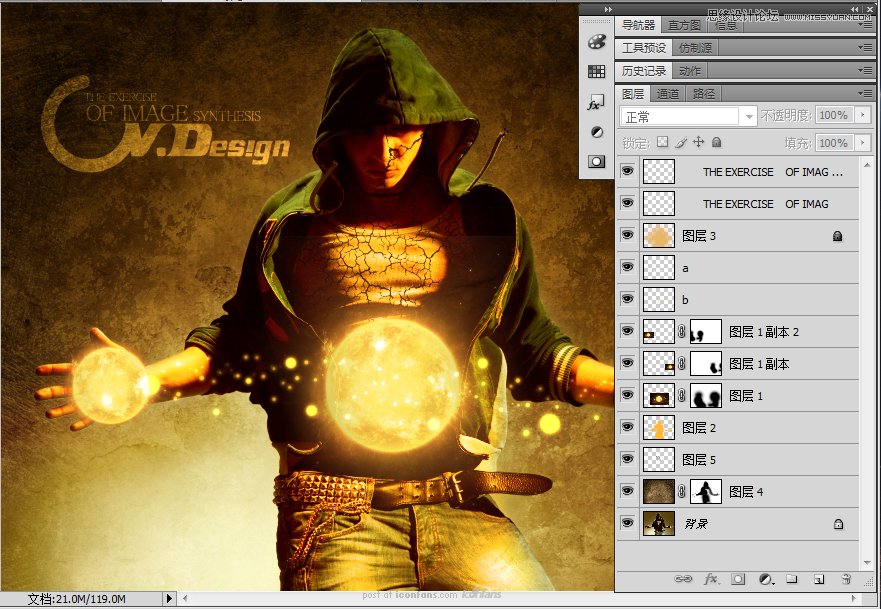
Task: Switch to the 历史记录 tab
Action: [644, 71]
